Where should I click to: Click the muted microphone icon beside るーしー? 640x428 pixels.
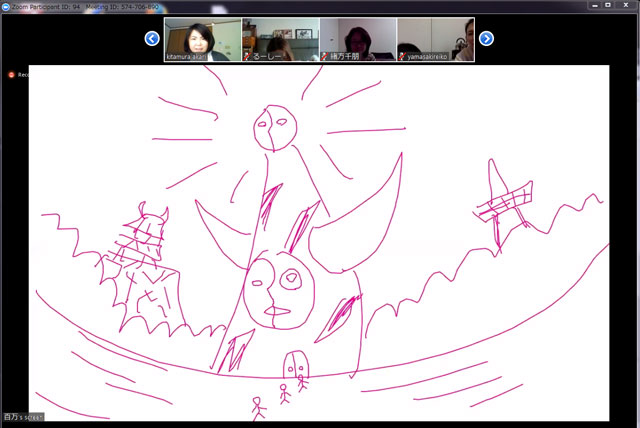click(247, 56)
